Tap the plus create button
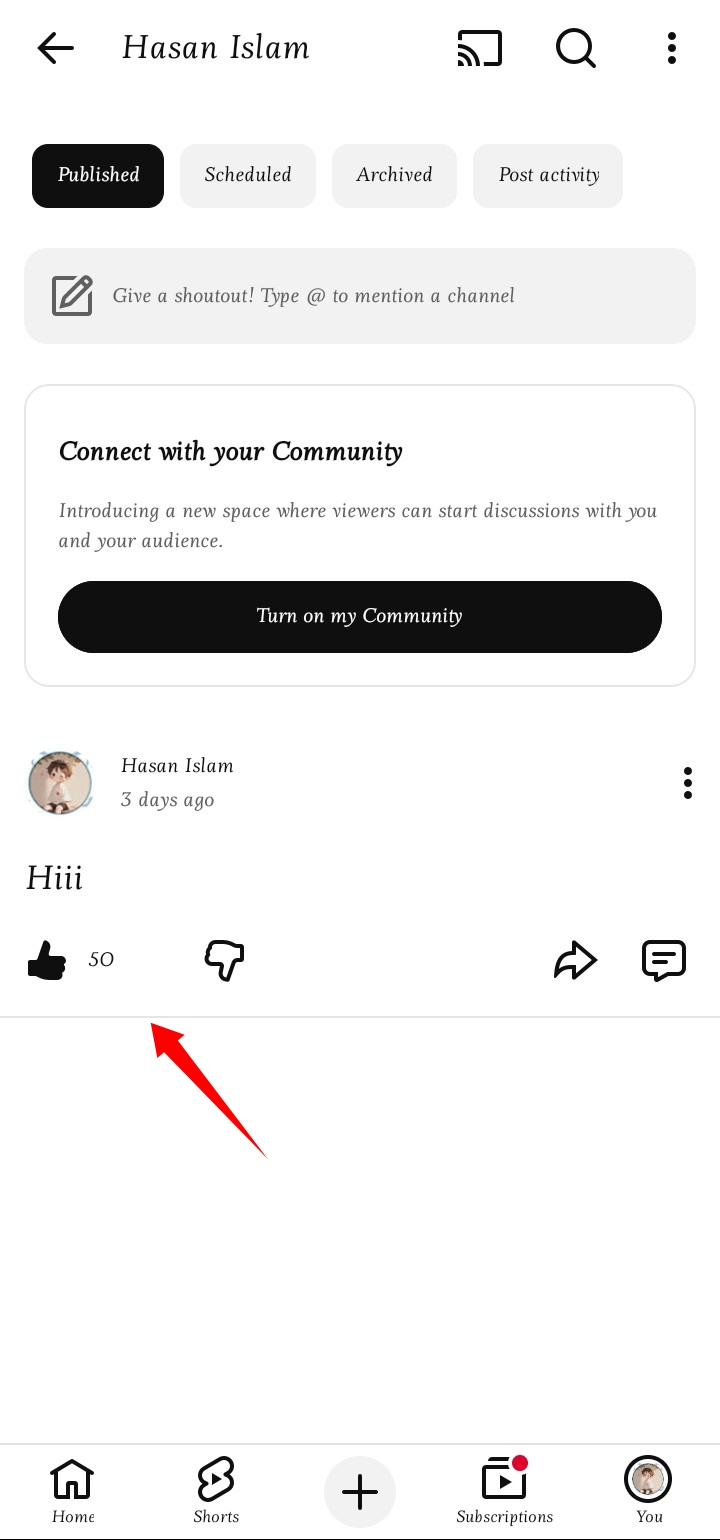 click(360, 1493)
